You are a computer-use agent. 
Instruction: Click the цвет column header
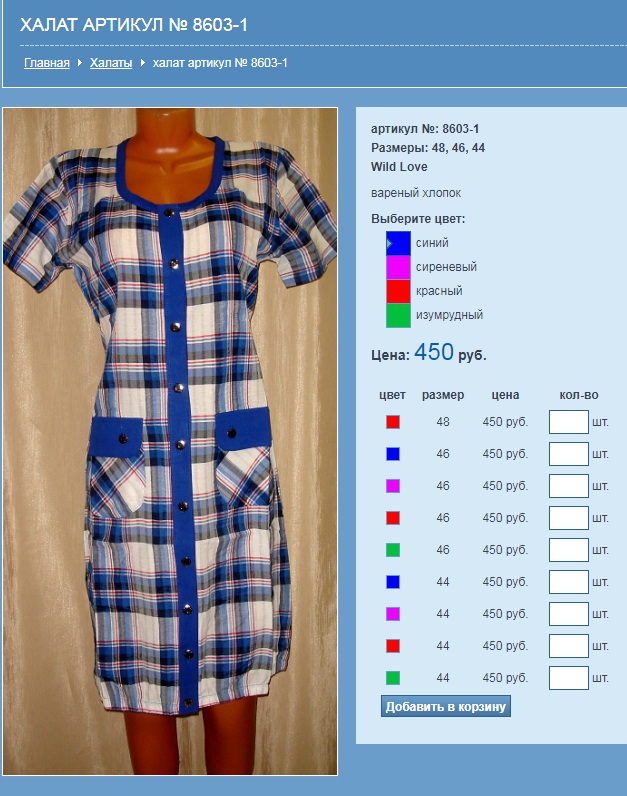(392, 395)
